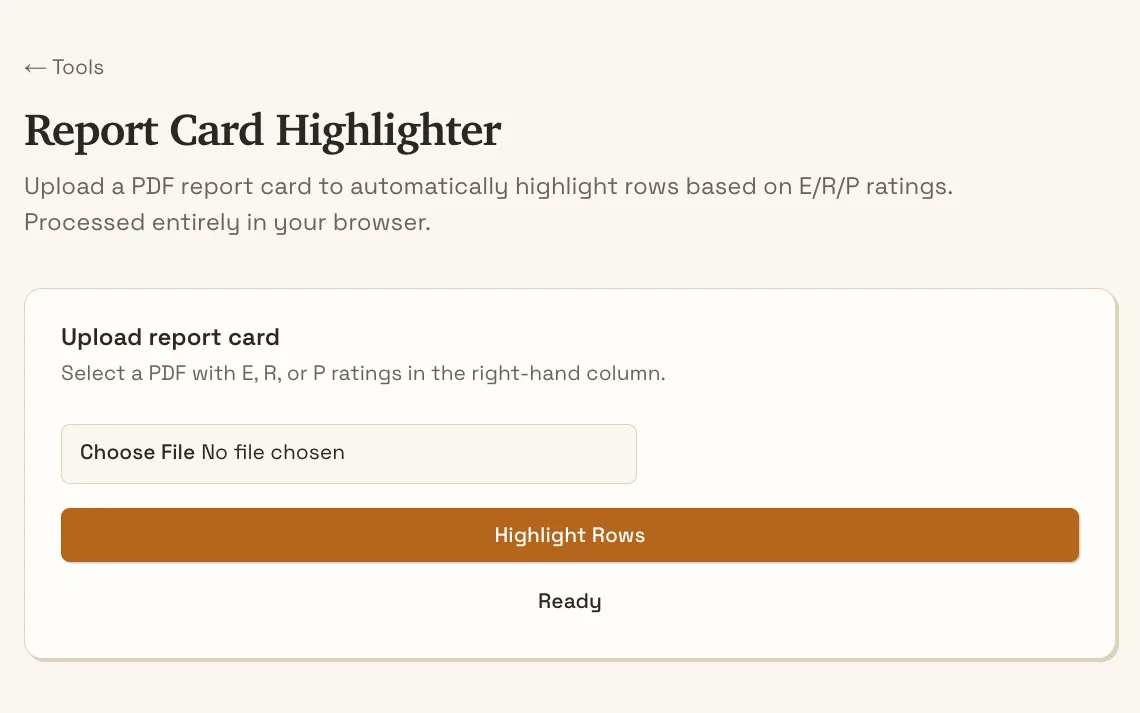Click the Highlight Rows button

(570, 535)
